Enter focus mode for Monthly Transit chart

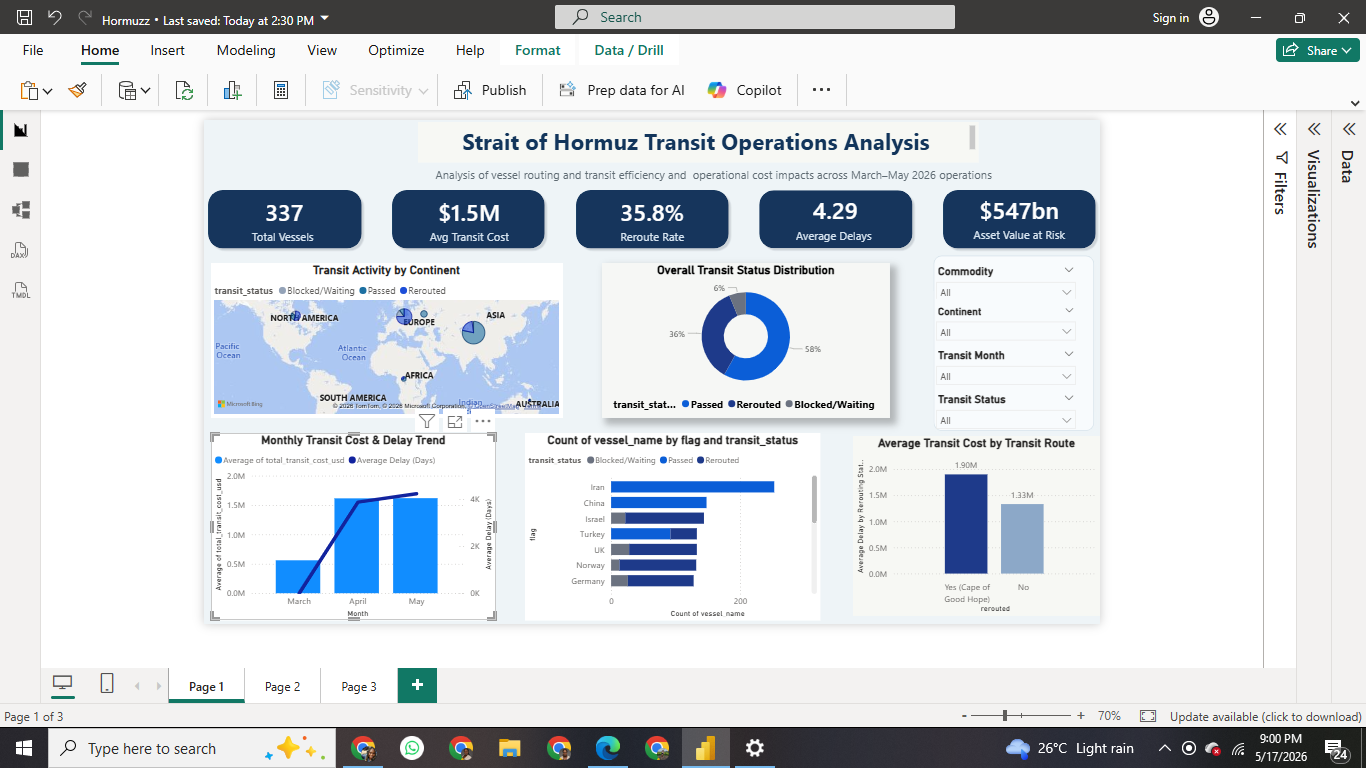455,422
